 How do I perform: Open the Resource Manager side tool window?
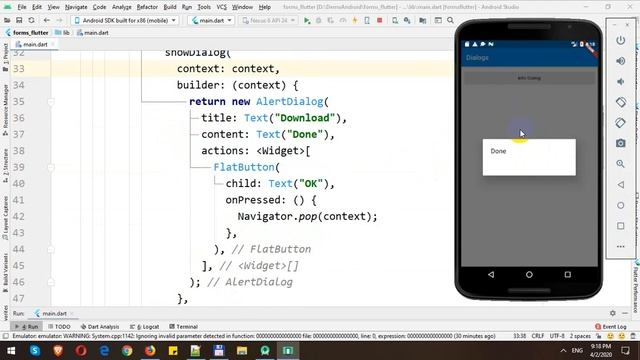coord(5,109)
